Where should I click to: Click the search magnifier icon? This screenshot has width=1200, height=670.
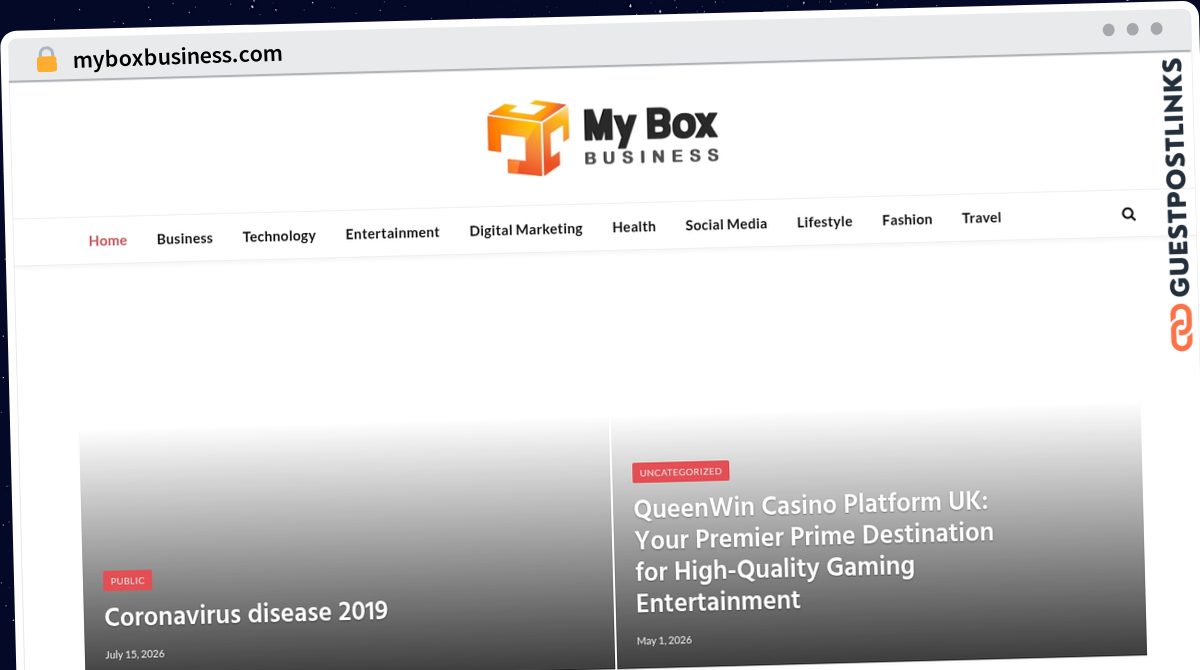[x=1129, y=214]
